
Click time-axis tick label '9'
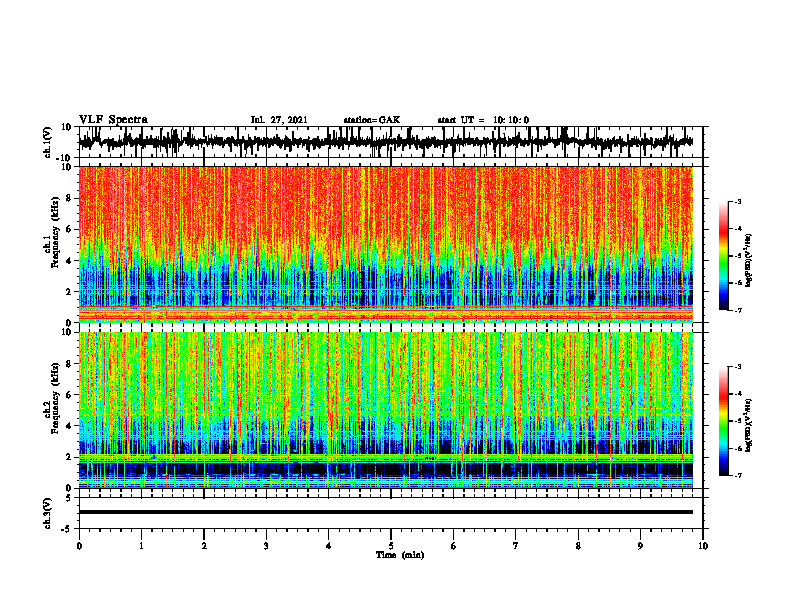coord(640,546)
